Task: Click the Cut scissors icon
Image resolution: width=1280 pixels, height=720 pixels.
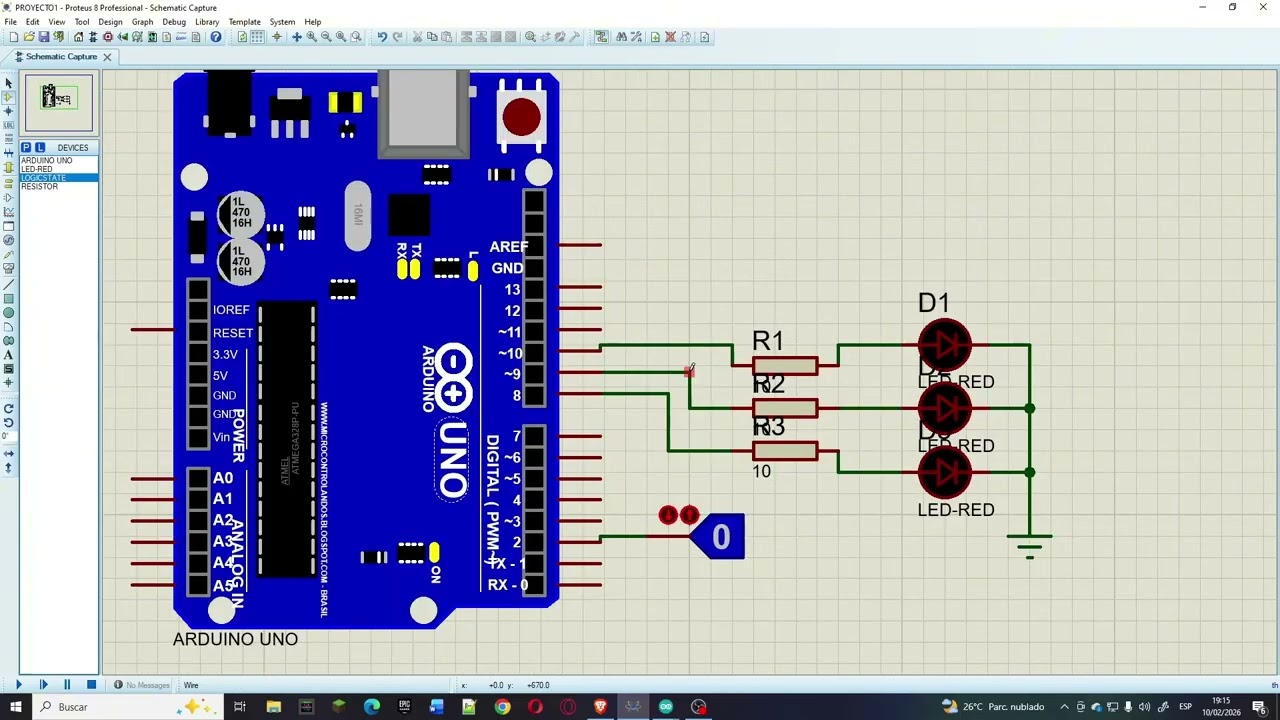Action: 418,37
